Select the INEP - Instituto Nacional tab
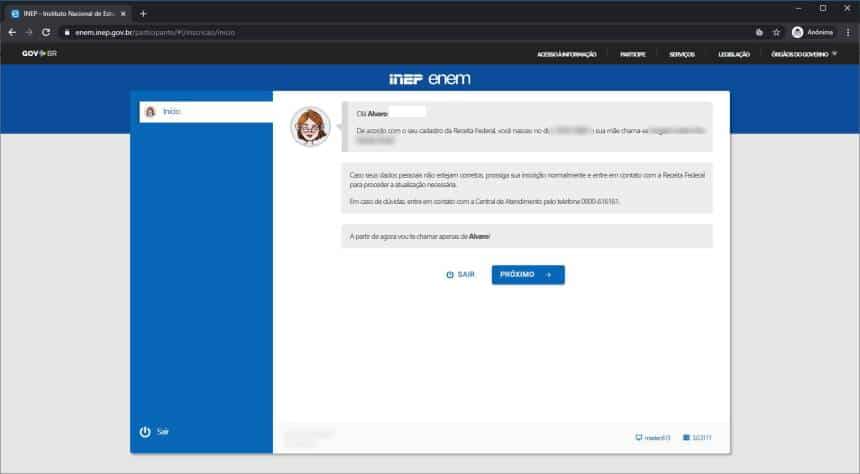Screen dimensions: 860x474 (69, 14)
